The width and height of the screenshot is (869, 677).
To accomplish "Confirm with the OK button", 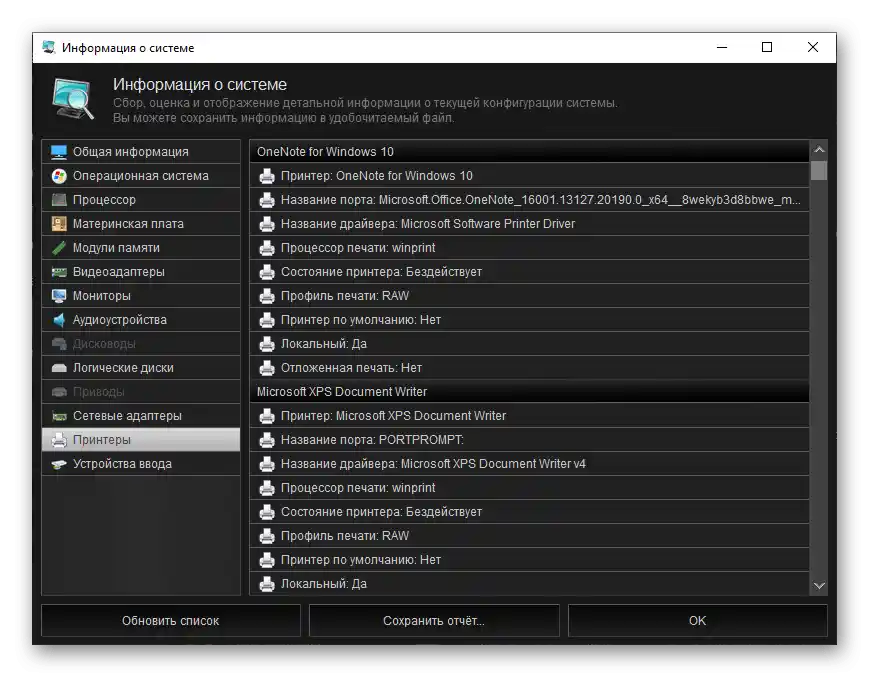I will point(697,620).
